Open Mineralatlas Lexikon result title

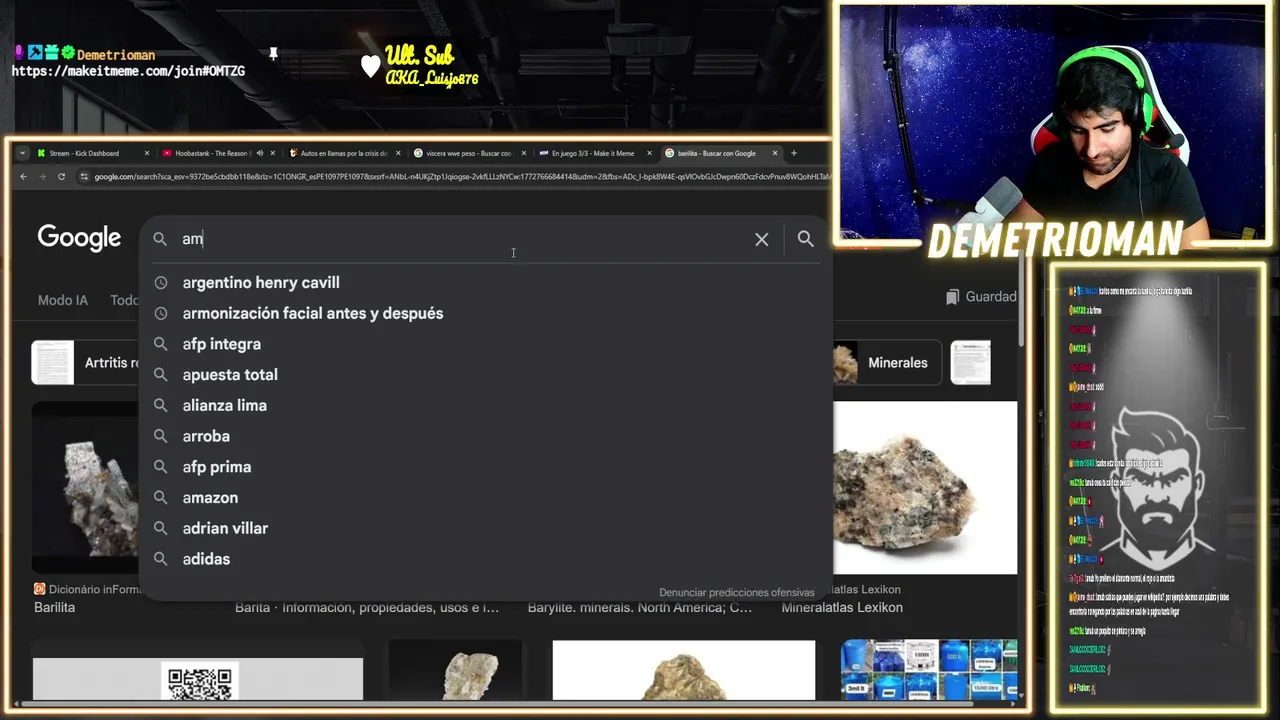click(842, 607)
